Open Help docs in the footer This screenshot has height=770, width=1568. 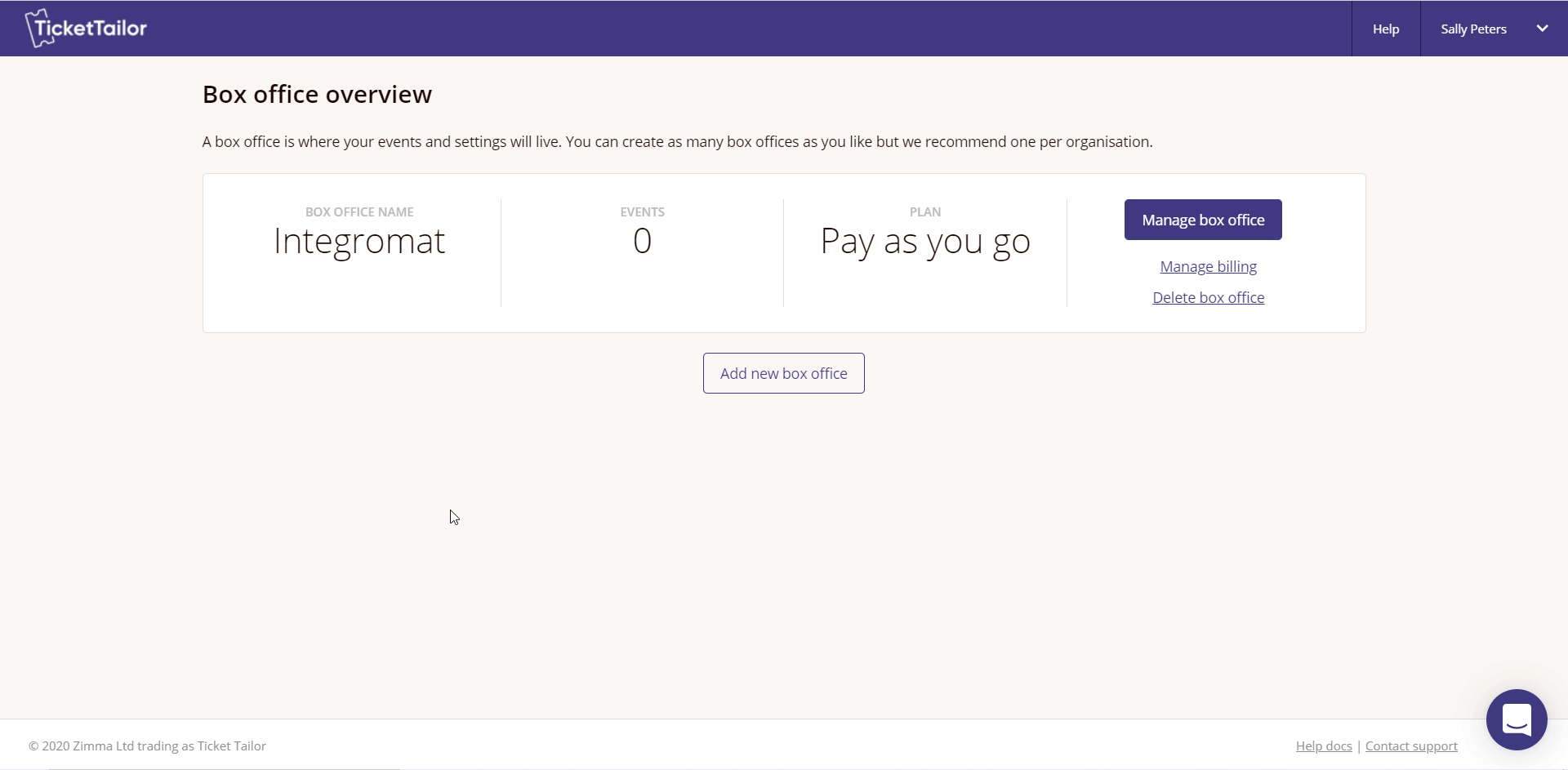pyautogui.click(x=1324, y=746)
